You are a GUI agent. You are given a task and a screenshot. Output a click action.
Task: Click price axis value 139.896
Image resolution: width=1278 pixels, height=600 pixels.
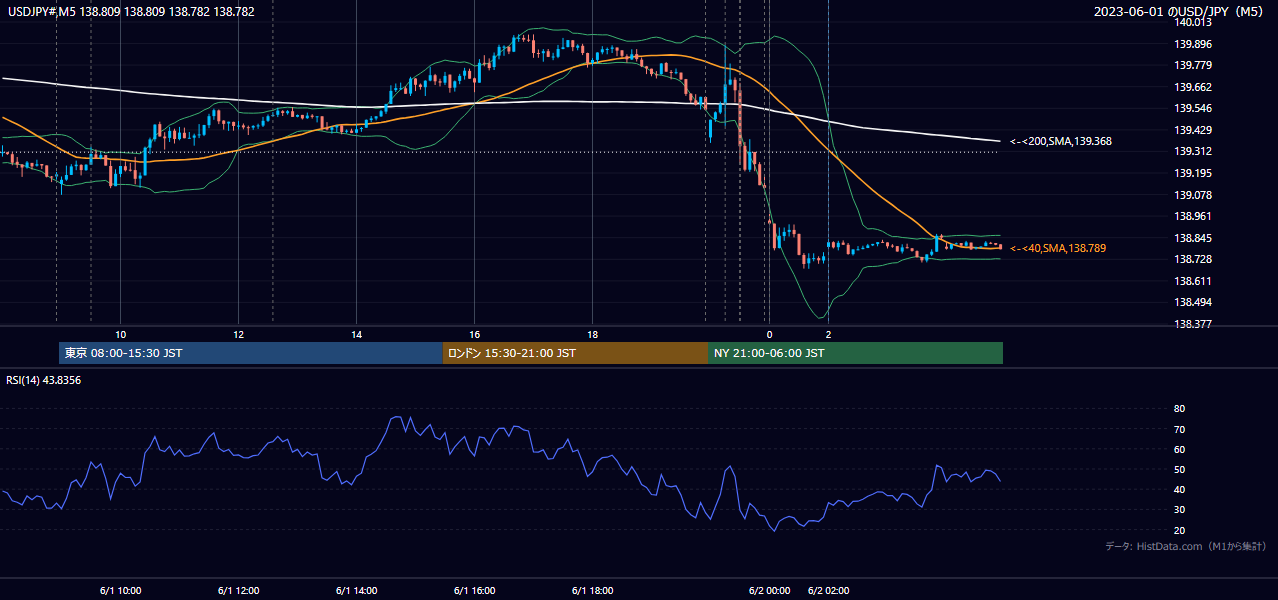(1195, 44)
